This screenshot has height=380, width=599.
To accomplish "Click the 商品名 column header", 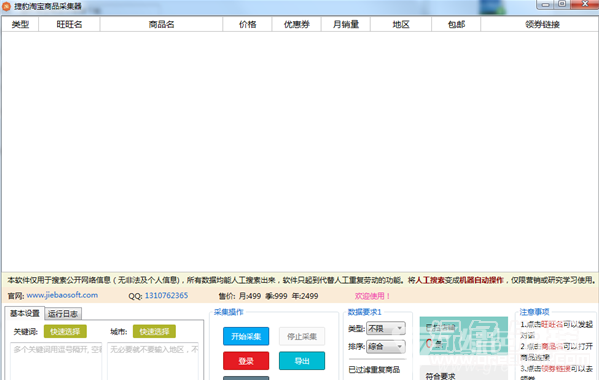I will tap(161, 24).
